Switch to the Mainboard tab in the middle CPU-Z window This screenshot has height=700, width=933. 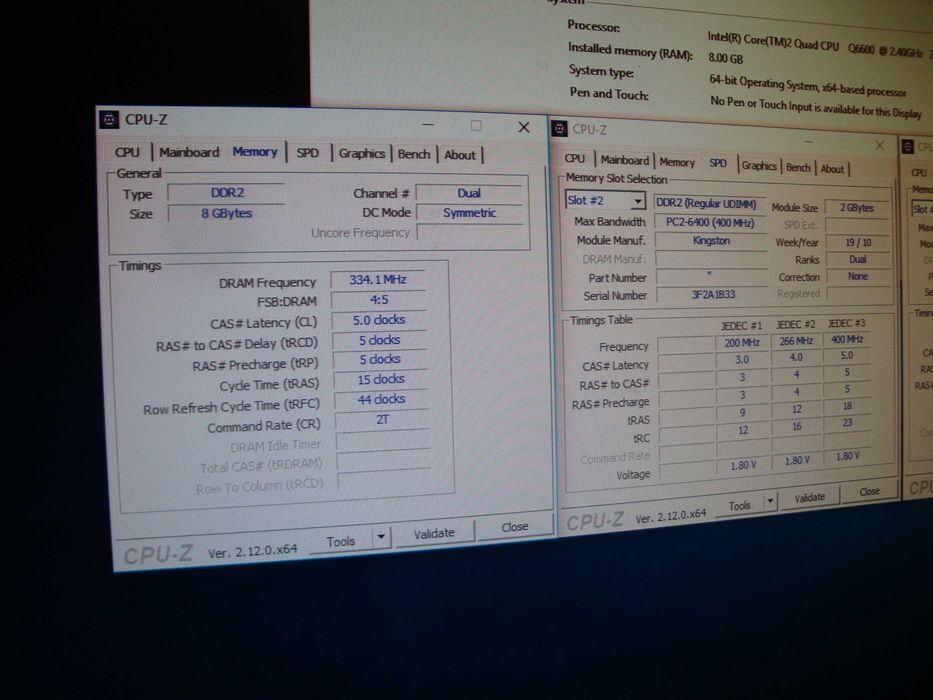pyautogui.click(x=625, y=160)
